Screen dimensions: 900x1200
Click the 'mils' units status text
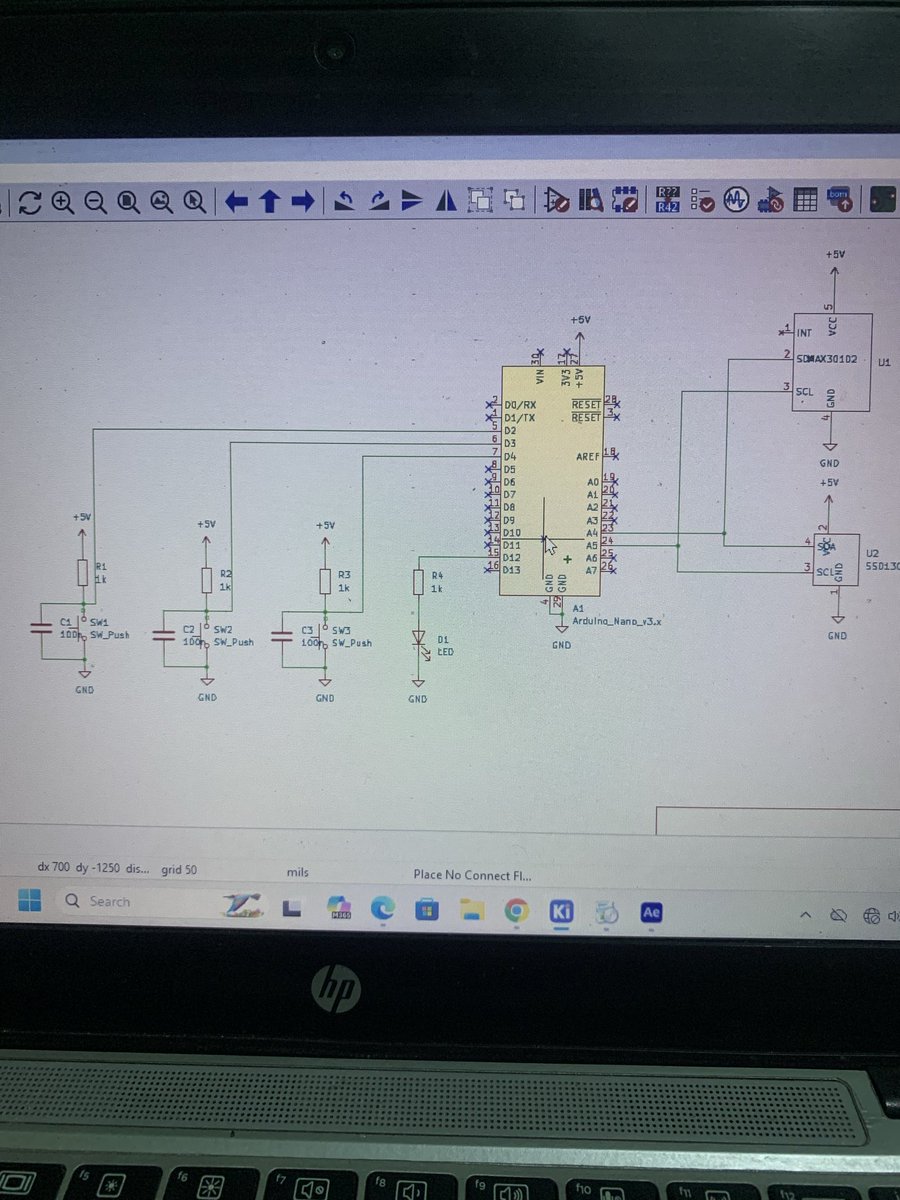(x=297, y=873)
